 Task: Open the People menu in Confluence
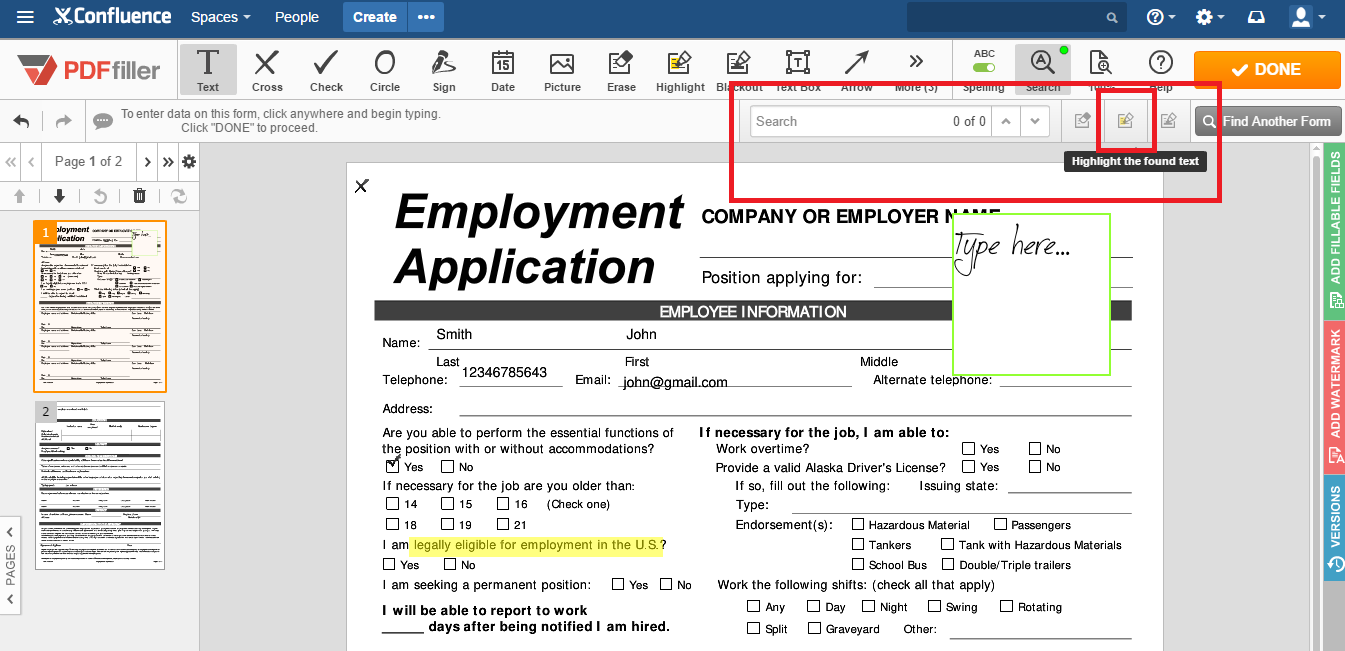(x=296, y=16)
